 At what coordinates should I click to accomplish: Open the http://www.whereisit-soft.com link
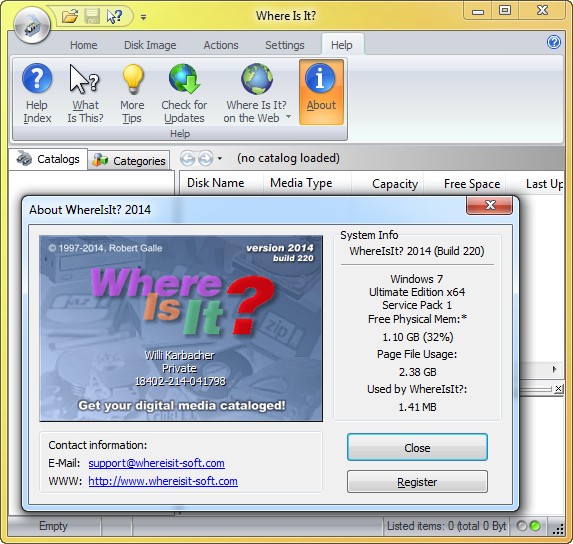pos(163,481)
